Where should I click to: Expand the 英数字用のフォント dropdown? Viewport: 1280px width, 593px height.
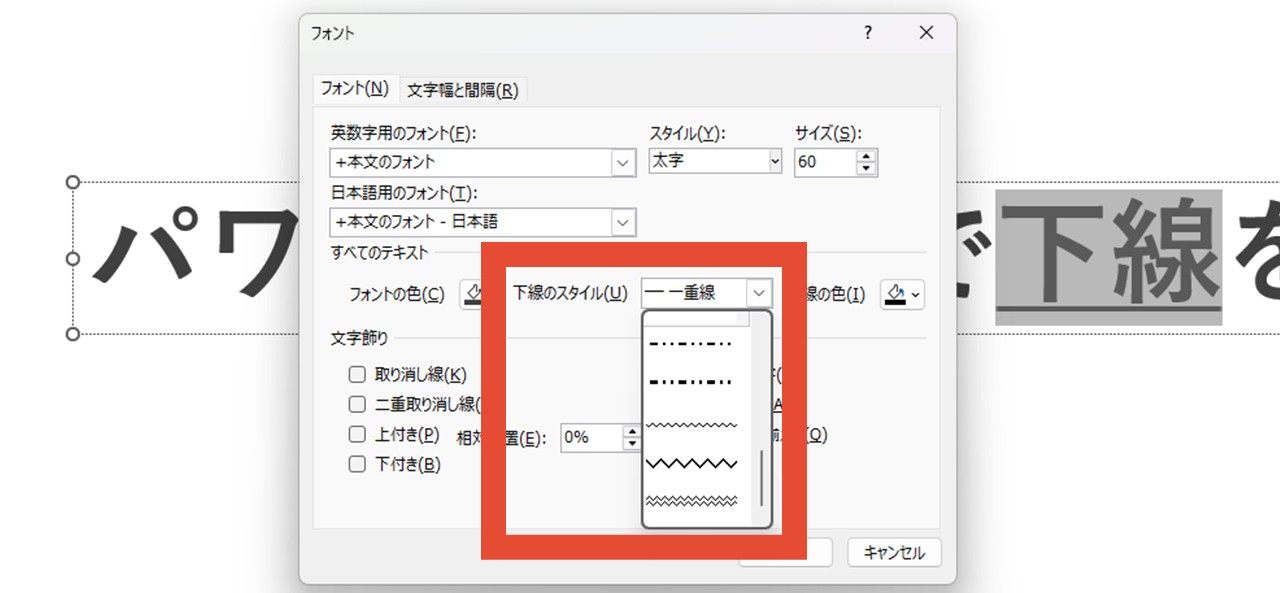624,162
